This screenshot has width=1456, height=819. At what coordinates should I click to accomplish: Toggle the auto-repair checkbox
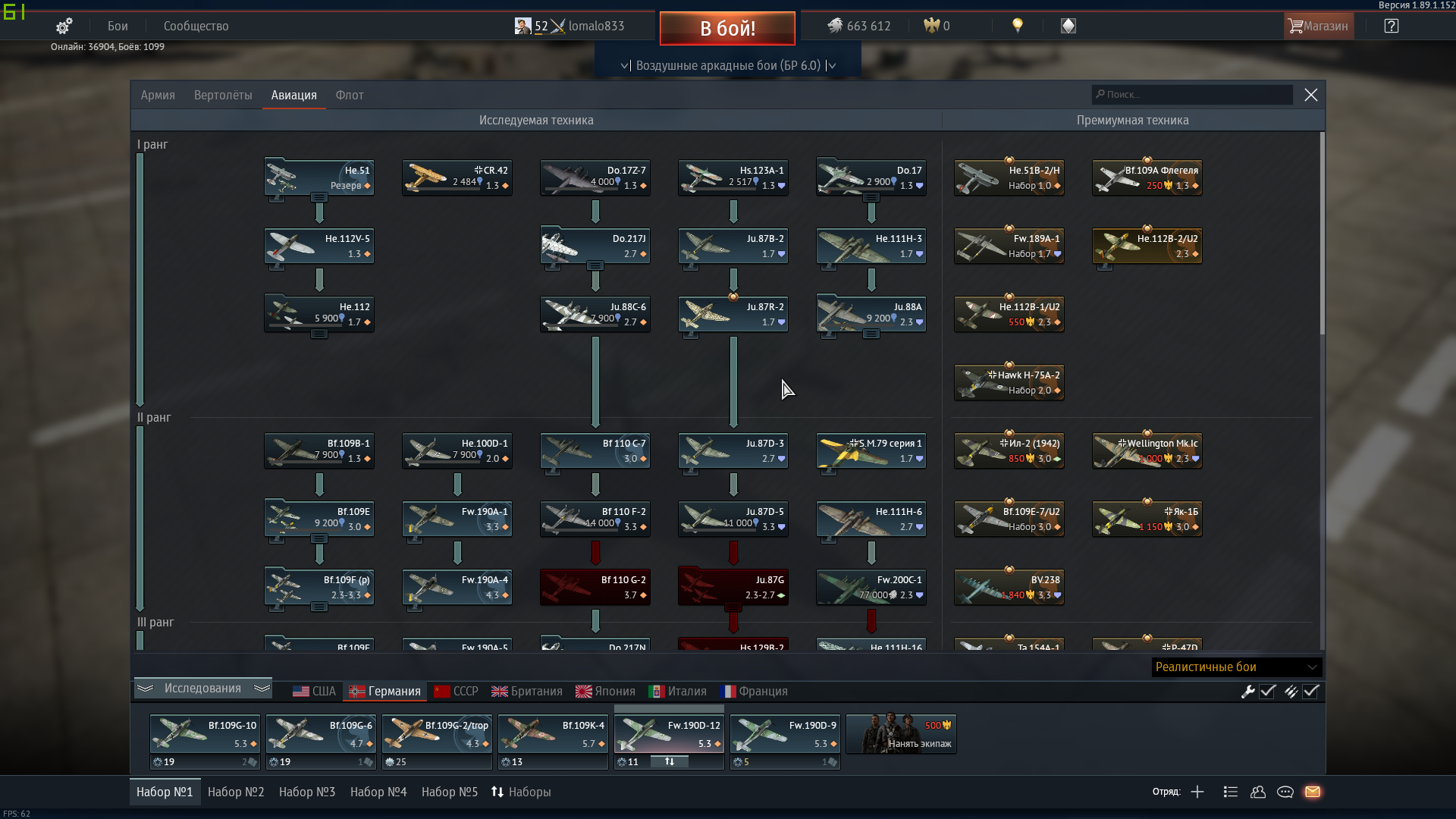[x=1268, y=692]
